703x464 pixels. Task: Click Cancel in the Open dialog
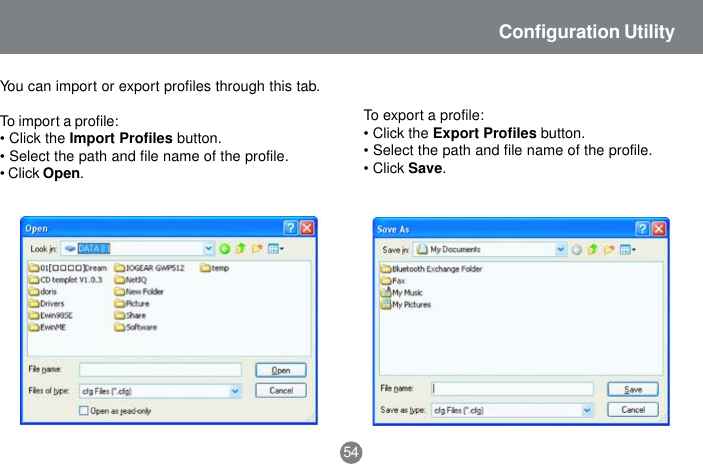coord(281,390)
